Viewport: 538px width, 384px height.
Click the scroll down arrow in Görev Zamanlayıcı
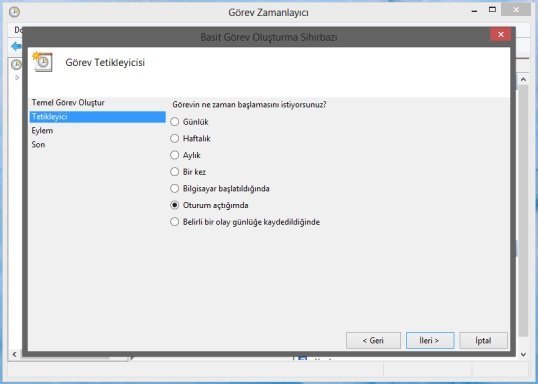[523, 354]
